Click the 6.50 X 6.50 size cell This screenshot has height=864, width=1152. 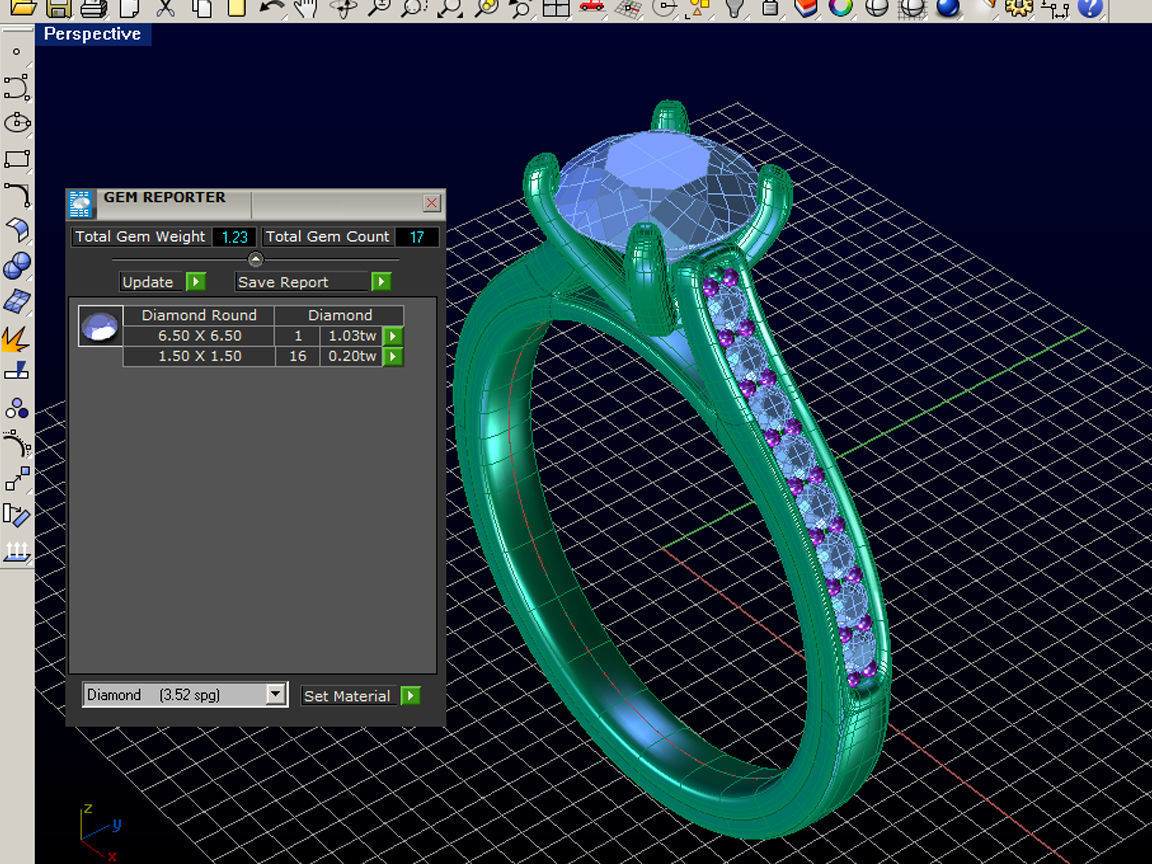click(199, 336)
